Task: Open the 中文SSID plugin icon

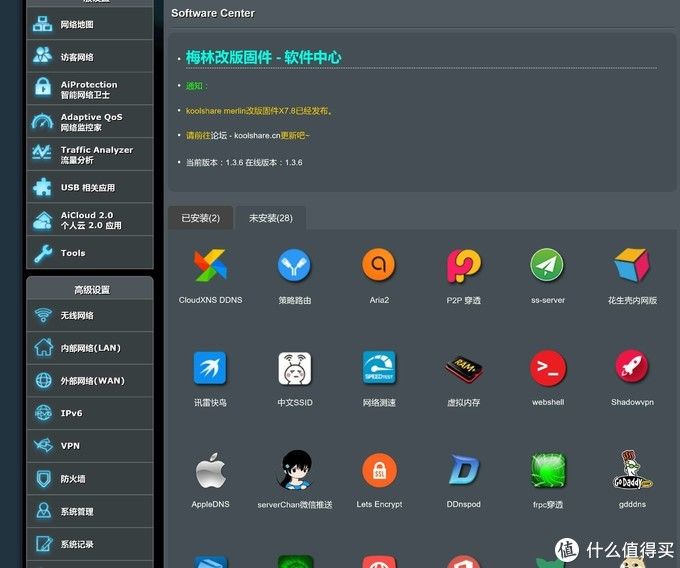Action: 294,368
